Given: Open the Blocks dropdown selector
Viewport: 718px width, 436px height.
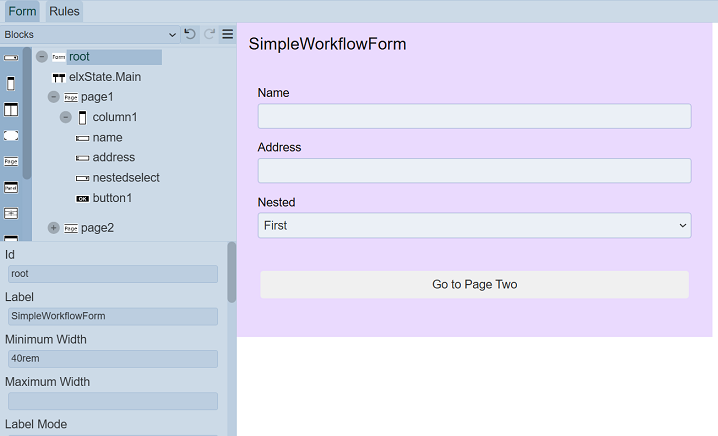Looking at the screenshot, I should click(x=90, y=35).
